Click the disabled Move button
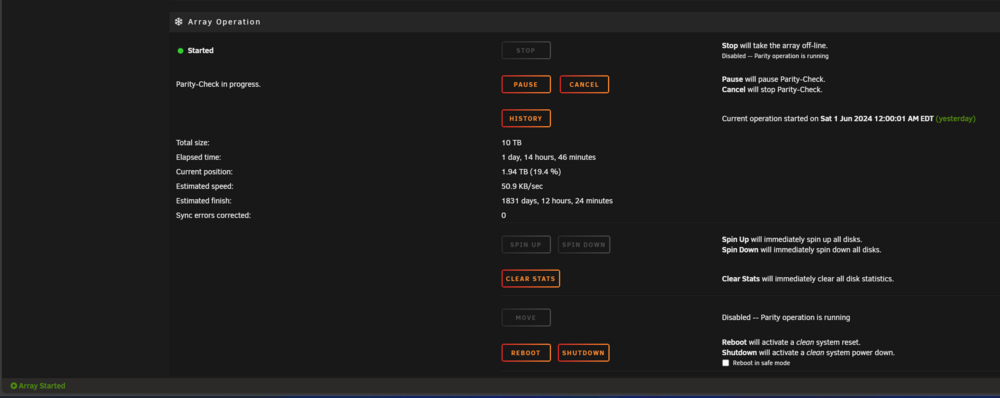Viewport: 1000px width, 398px height. point(526,318)
